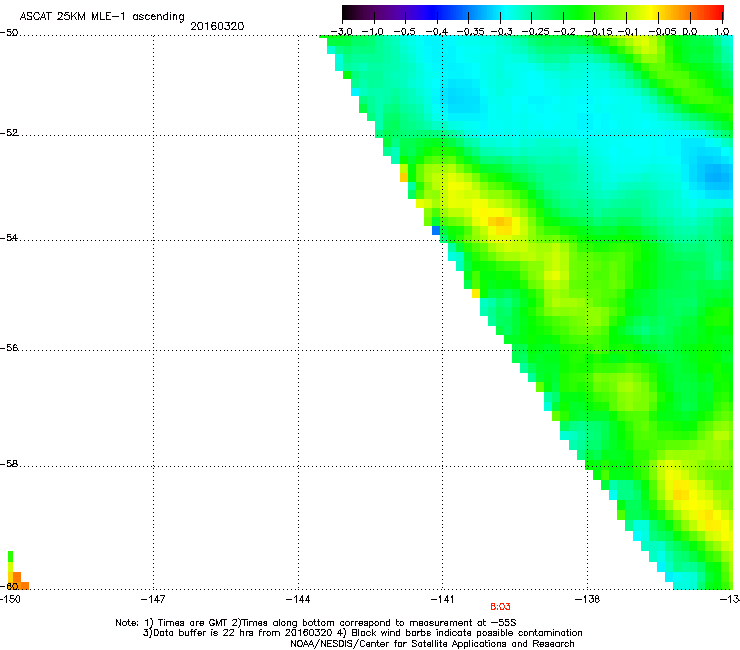The height and width of the screenshot is (650, 740).
Task: Click the black end of the colorbar
Action: 349,12
